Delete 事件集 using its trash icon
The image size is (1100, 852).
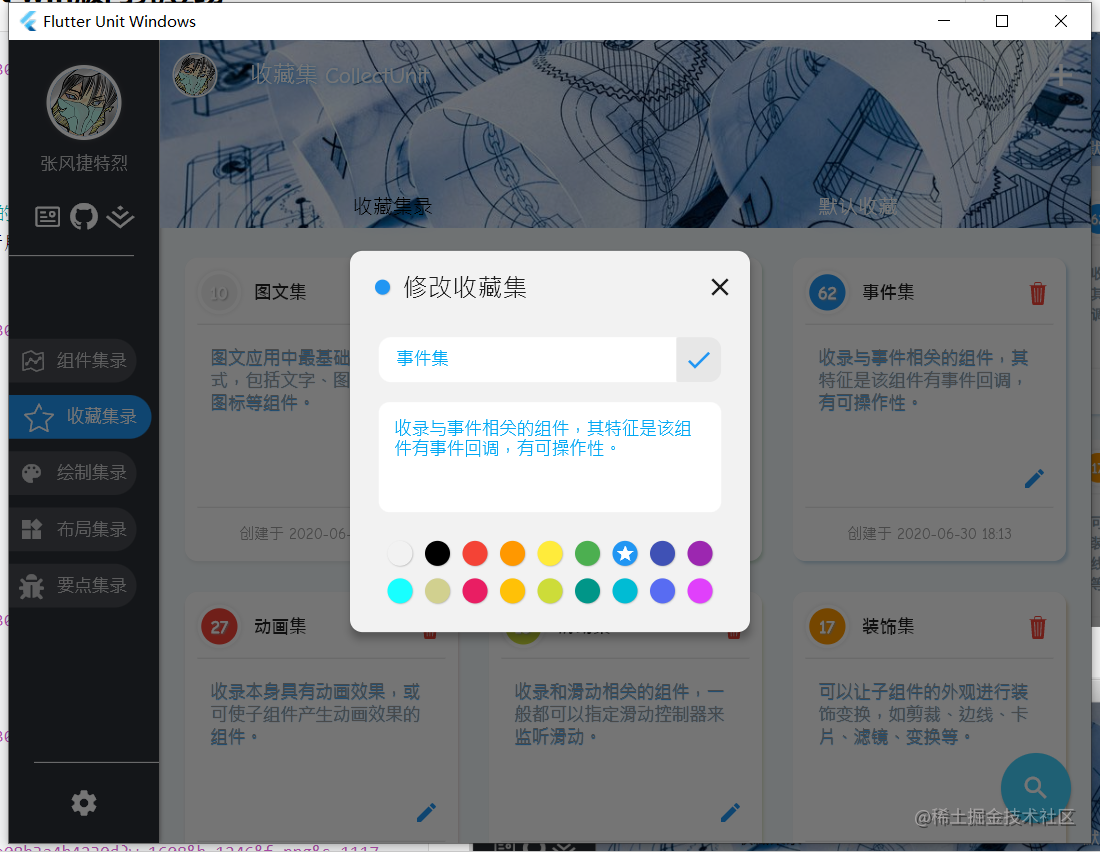point(1038,293)
